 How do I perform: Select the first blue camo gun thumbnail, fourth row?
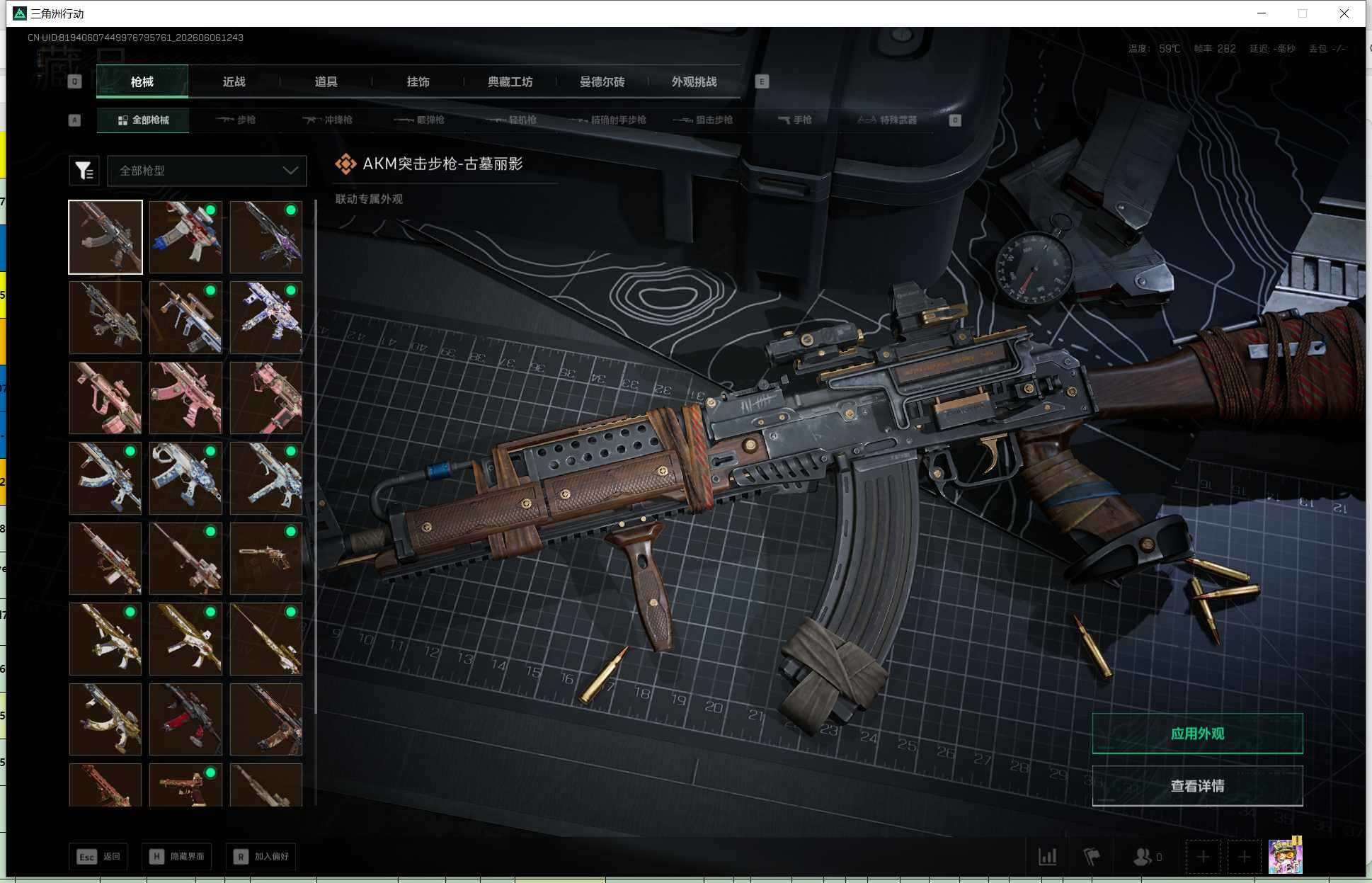[105, 478]
